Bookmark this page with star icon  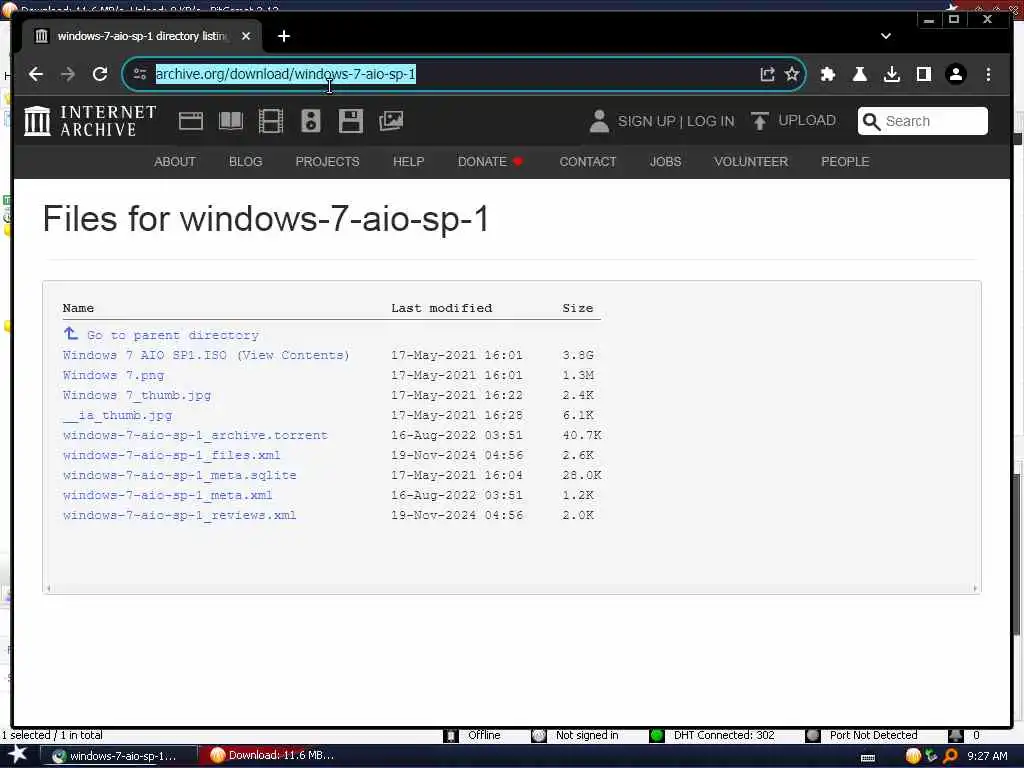[x=792, y=74]
